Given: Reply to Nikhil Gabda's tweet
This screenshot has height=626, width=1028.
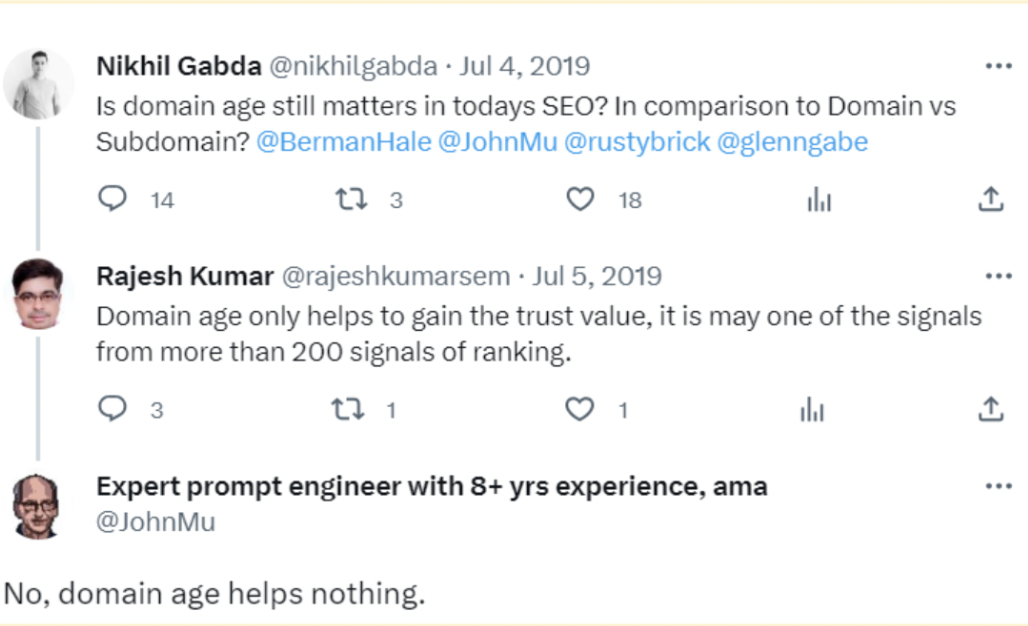Looking at the screenshot, I should 113,200.
